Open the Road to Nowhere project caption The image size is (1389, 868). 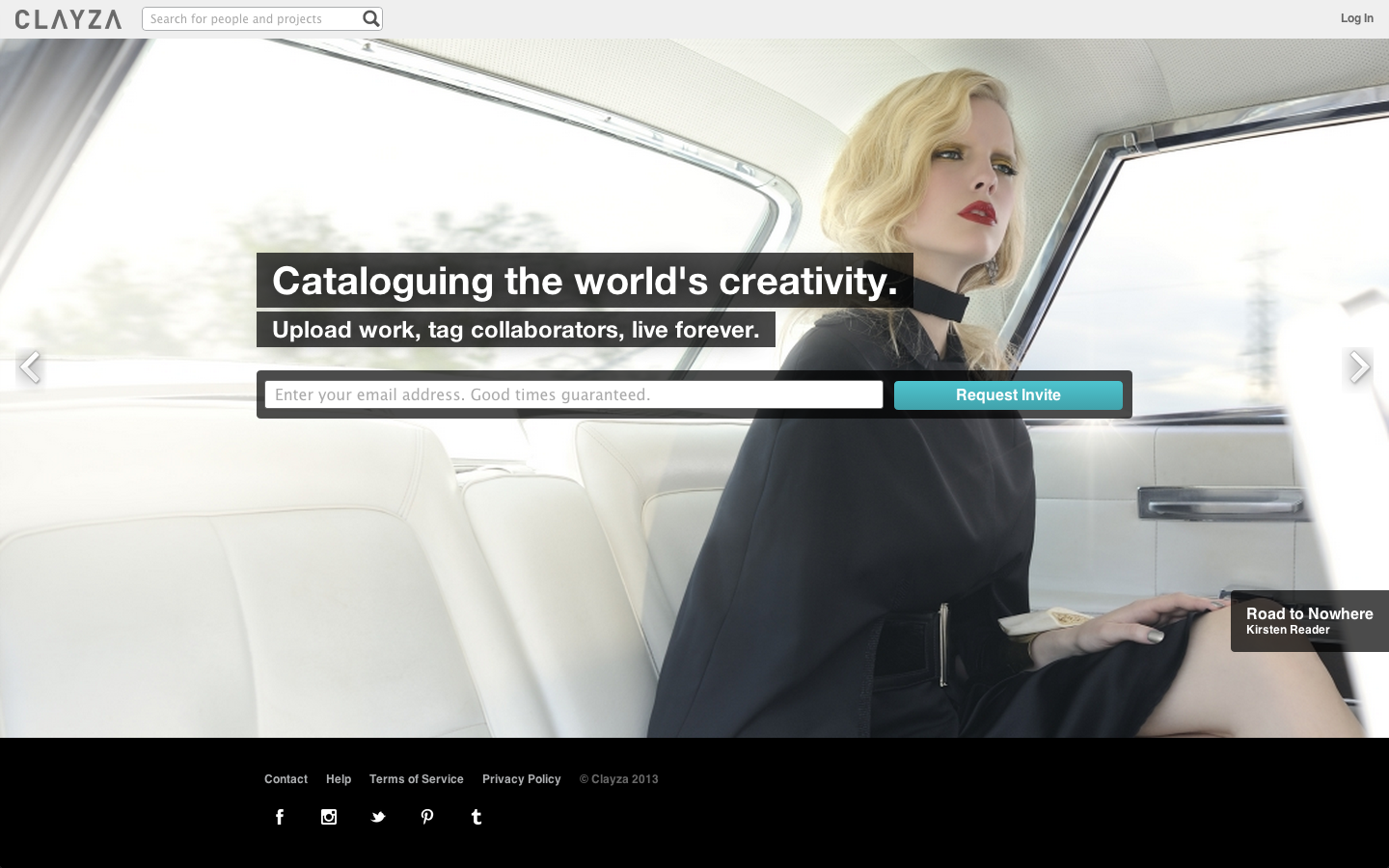point(1309,613)
